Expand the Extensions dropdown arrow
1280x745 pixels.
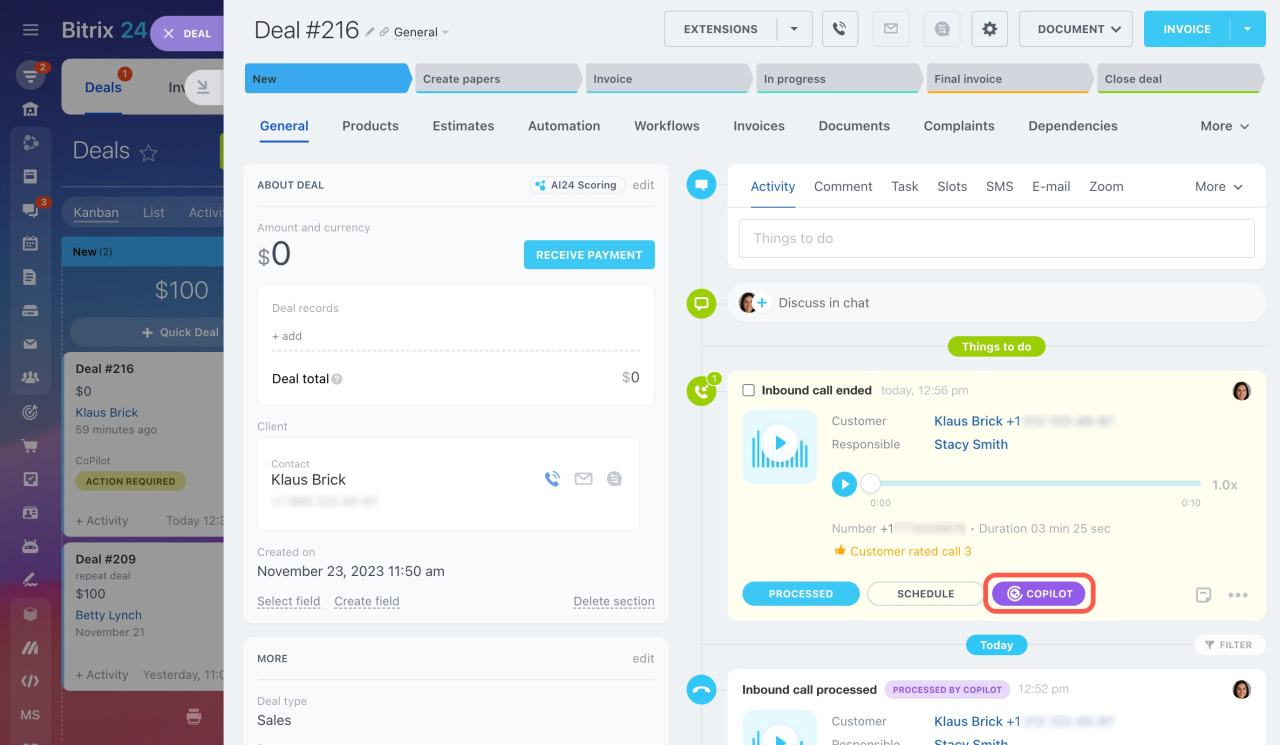click(x=794, y=29)
